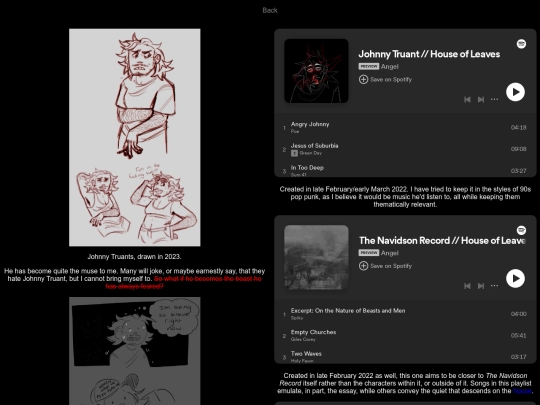Viewport: 540px width, 405px height.
Task: Skip to next track in Navidson Record player
Action: coord(481,286)
